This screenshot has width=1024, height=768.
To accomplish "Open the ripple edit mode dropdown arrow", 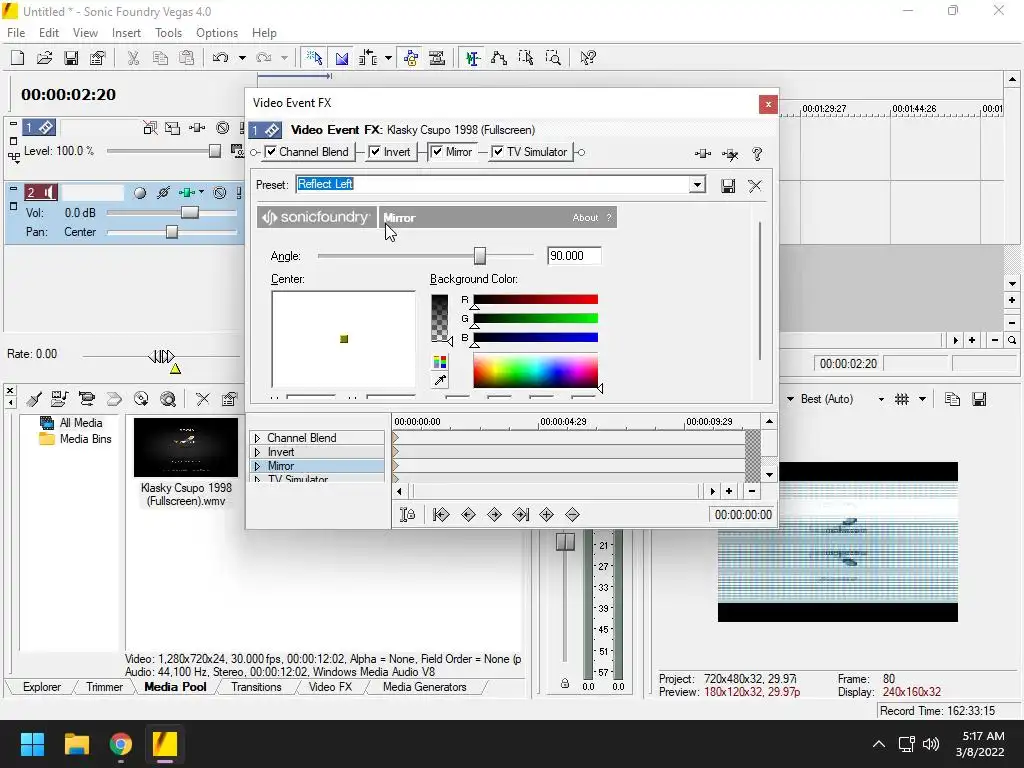I will pos(389,58).
